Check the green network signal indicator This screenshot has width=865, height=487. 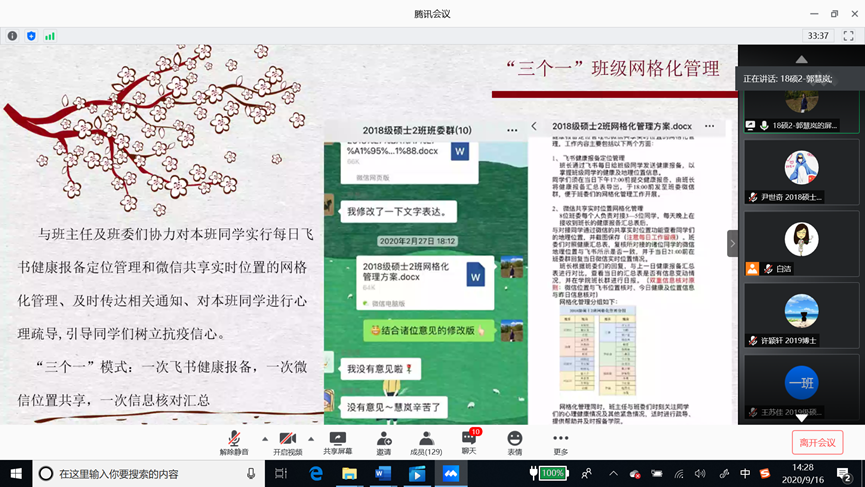[x=50, y=36]
